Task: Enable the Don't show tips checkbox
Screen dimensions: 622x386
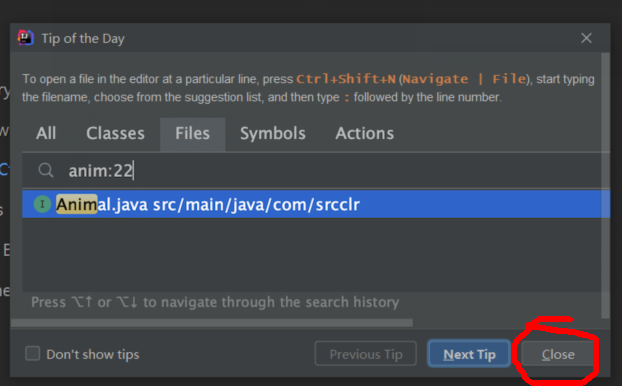Action: [33, 353]
